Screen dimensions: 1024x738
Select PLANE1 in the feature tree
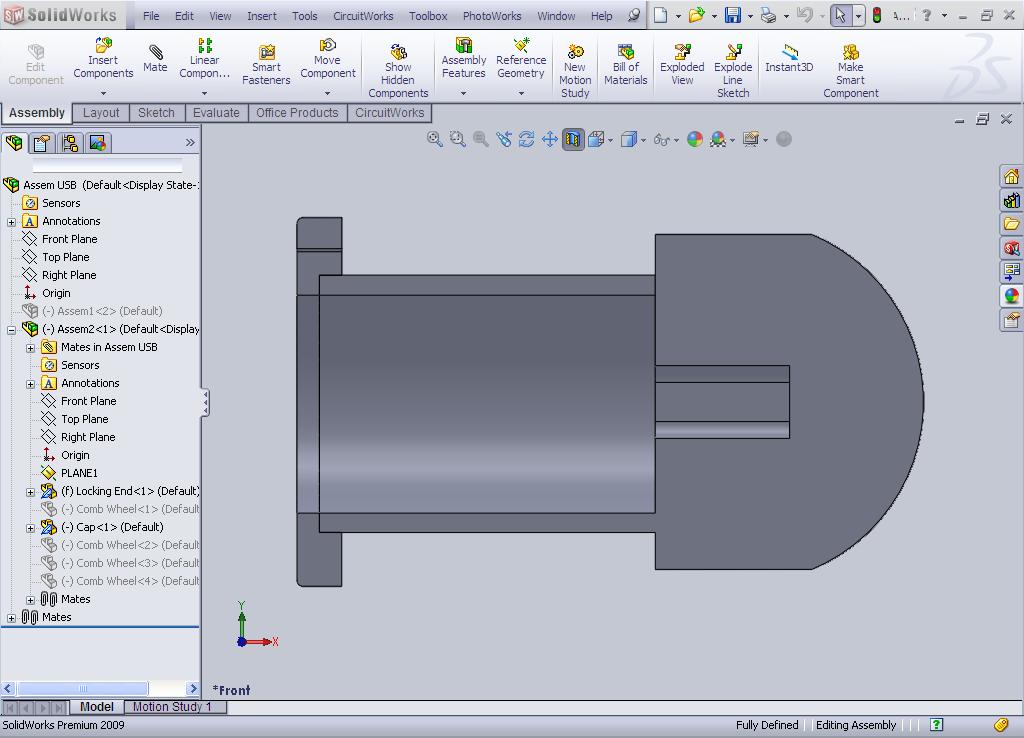point(79,473)
